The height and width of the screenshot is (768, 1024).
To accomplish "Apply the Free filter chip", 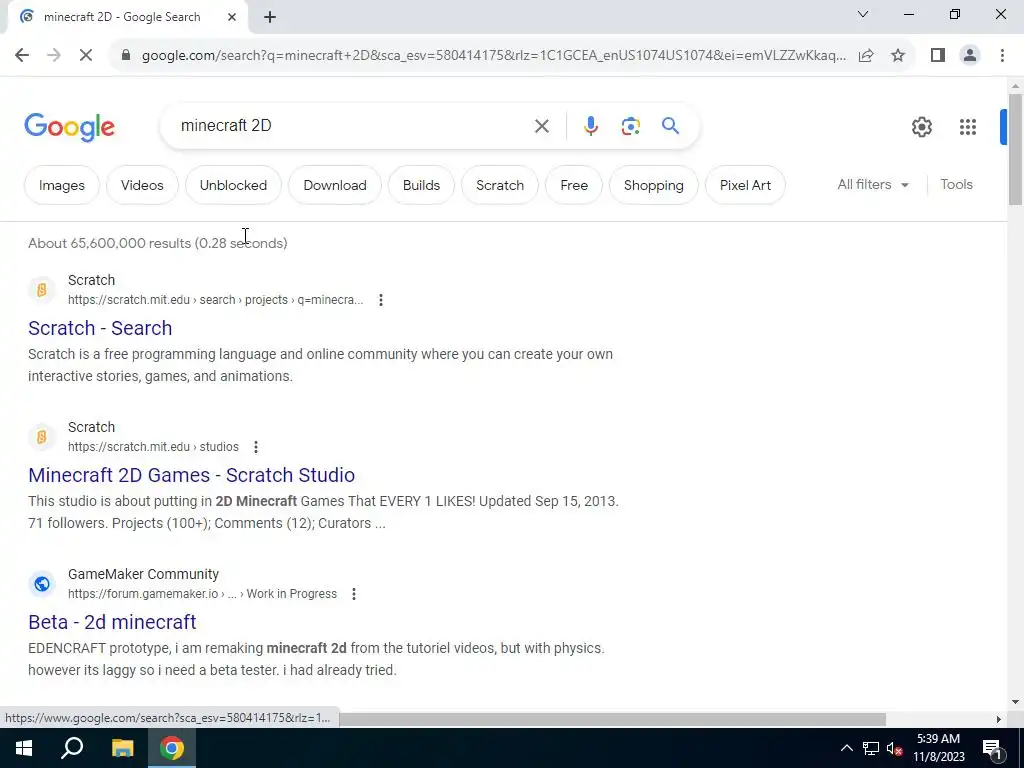I will 574,185.
